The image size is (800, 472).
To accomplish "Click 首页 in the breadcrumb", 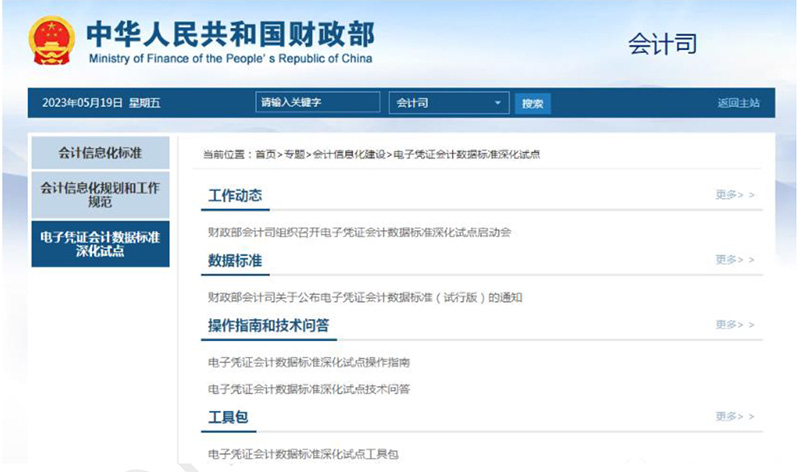I will [x=265, y=154].
